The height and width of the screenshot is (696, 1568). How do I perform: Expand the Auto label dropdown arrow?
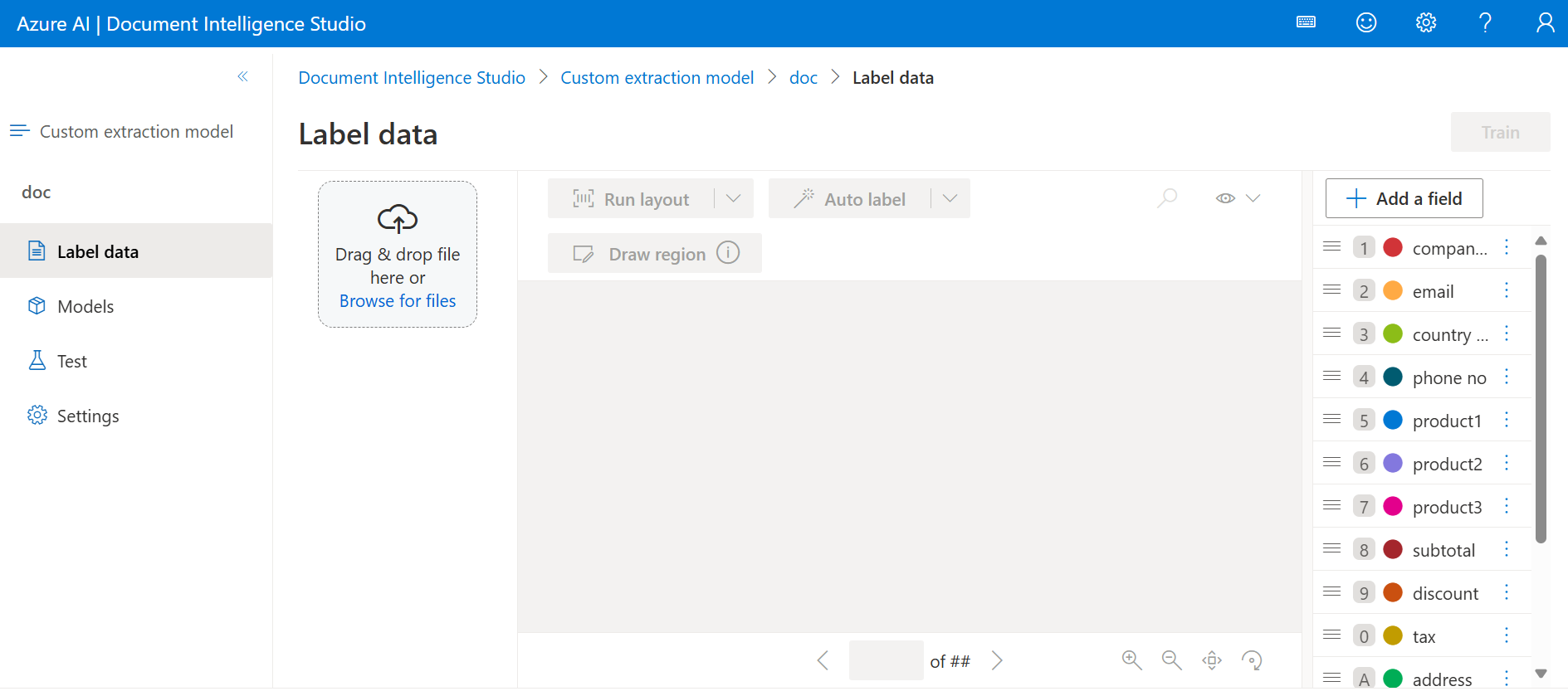(x=950, y=198)
